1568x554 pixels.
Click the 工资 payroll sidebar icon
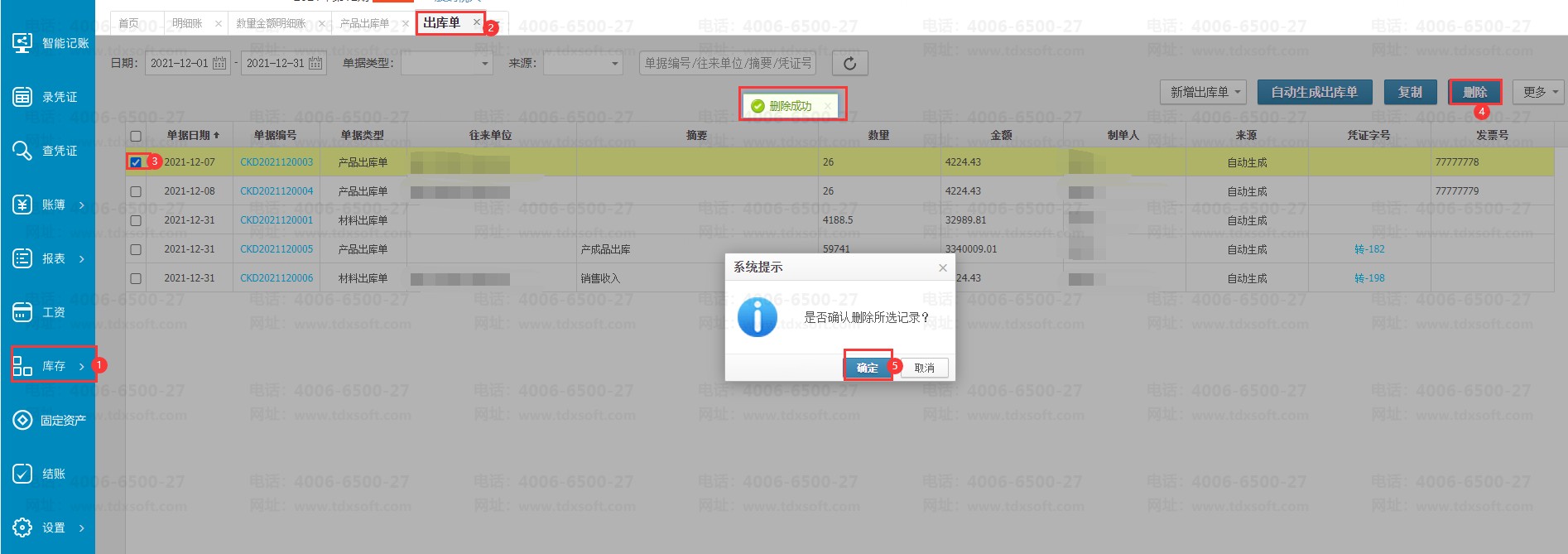(22, 312)
